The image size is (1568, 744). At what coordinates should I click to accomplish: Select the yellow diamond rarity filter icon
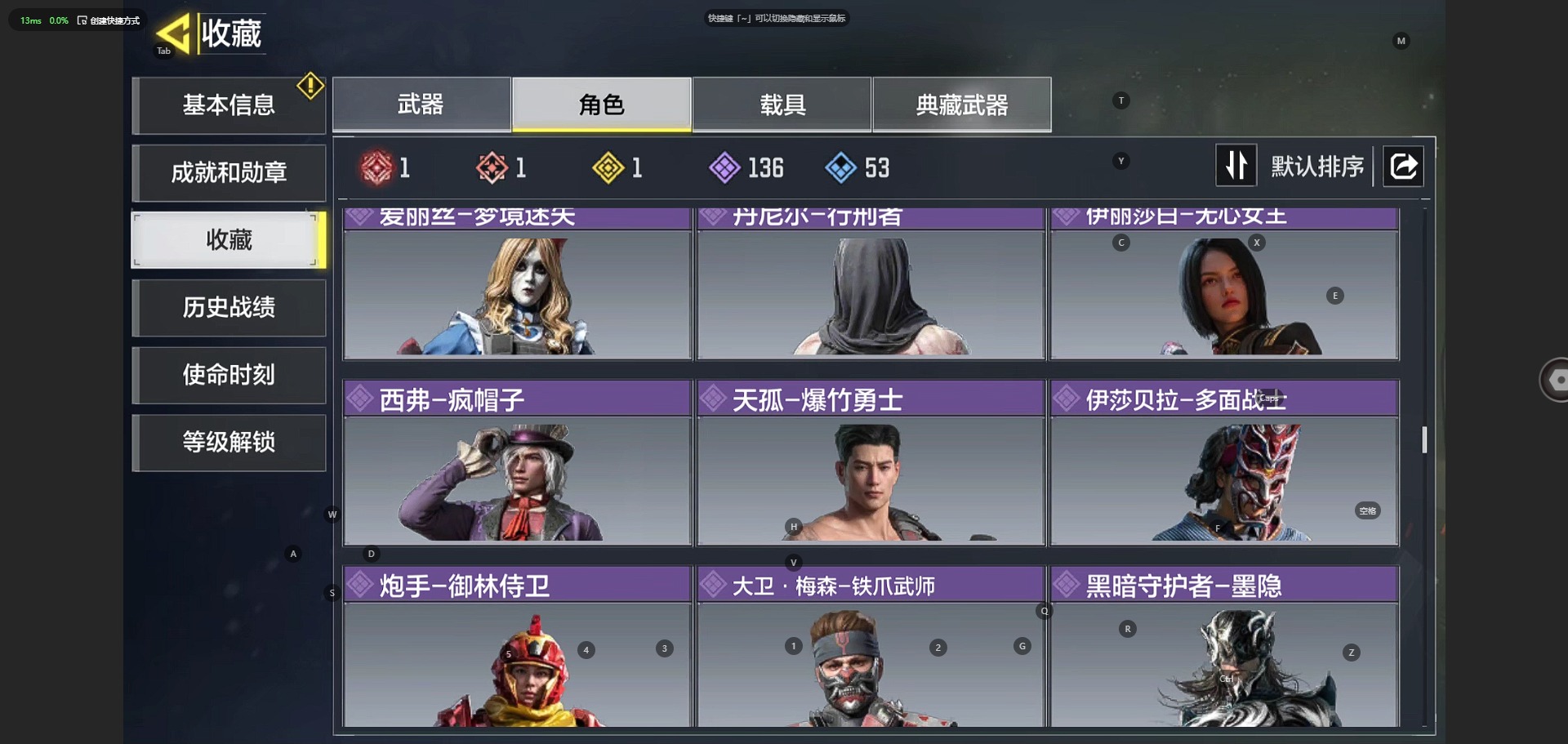(608, 168)
